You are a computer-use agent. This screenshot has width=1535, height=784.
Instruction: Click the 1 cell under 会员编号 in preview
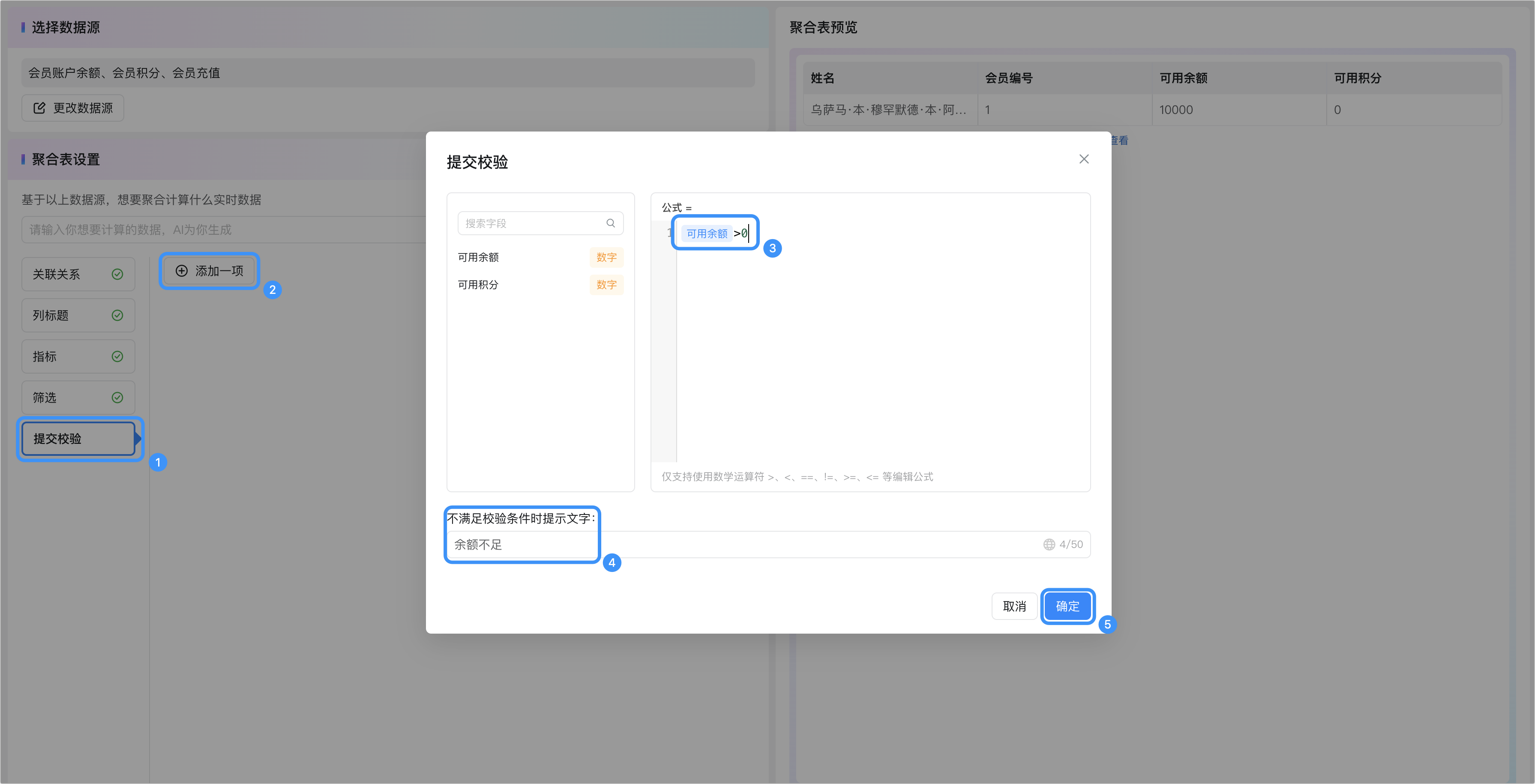[x=1065, y=110]
